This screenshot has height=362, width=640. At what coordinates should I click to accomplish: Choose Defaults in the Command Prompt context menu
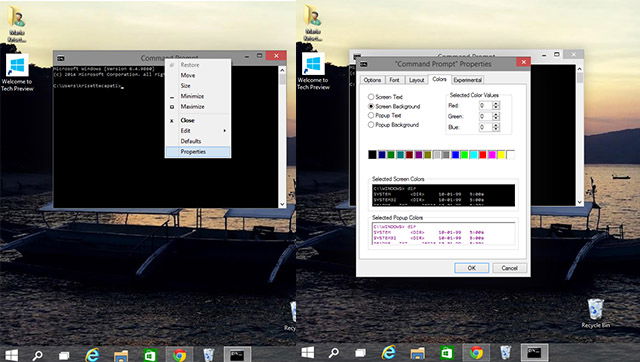tap(198, 141)
